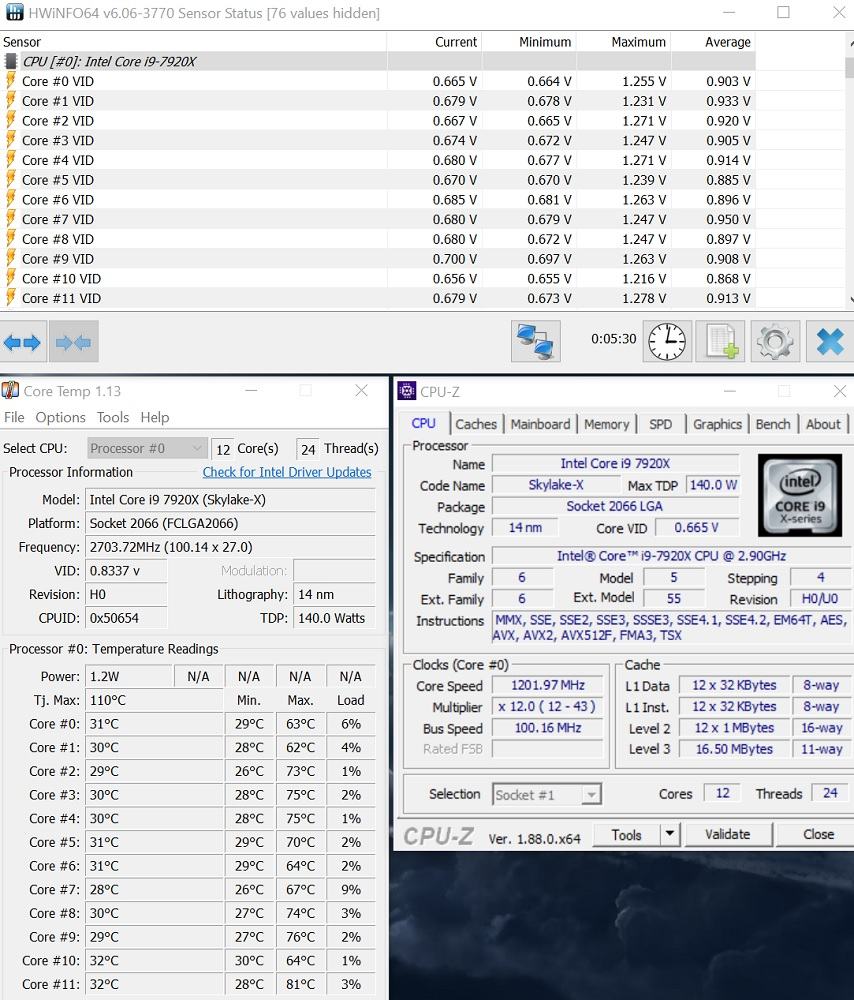Click the CPU-Z title bar icon
This screenshot has width=854, height=1000.
(x=406, y=391)
